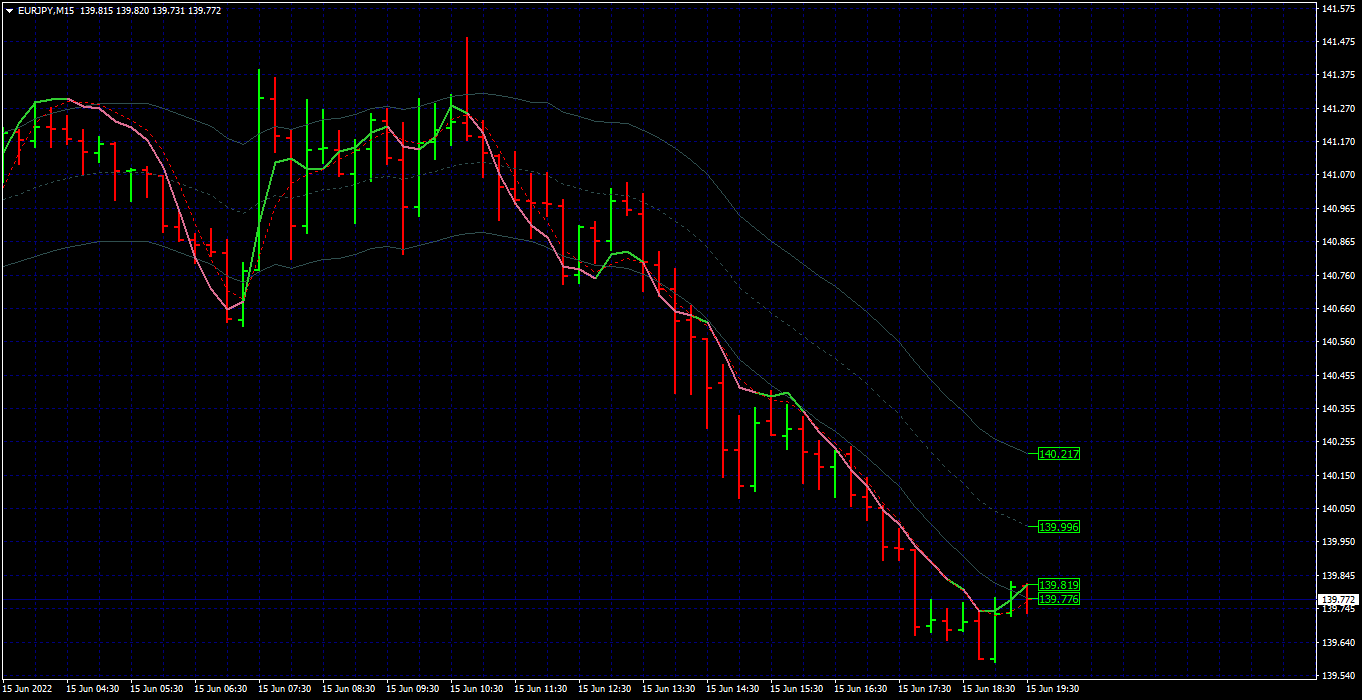
Task: Open the chart menu triangle beside EURJPY,M15
Action: click(x=9, y=10)
